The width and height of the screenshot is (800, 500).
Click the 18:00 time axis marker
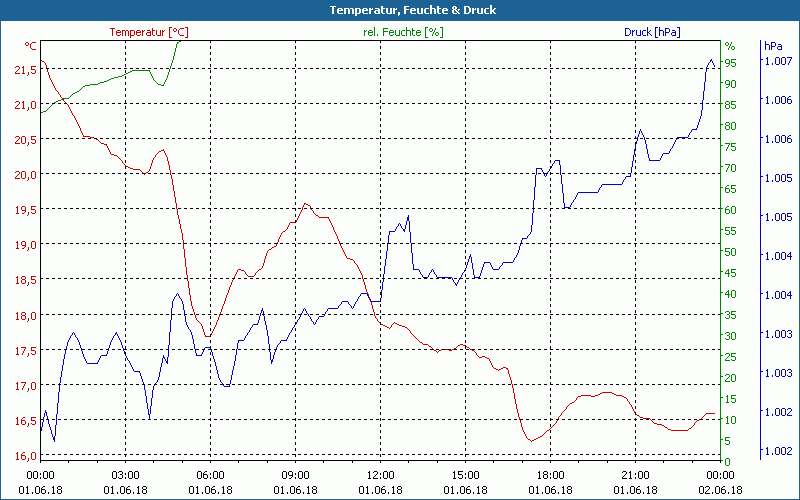pyautogui.click(x=551, y=475)
